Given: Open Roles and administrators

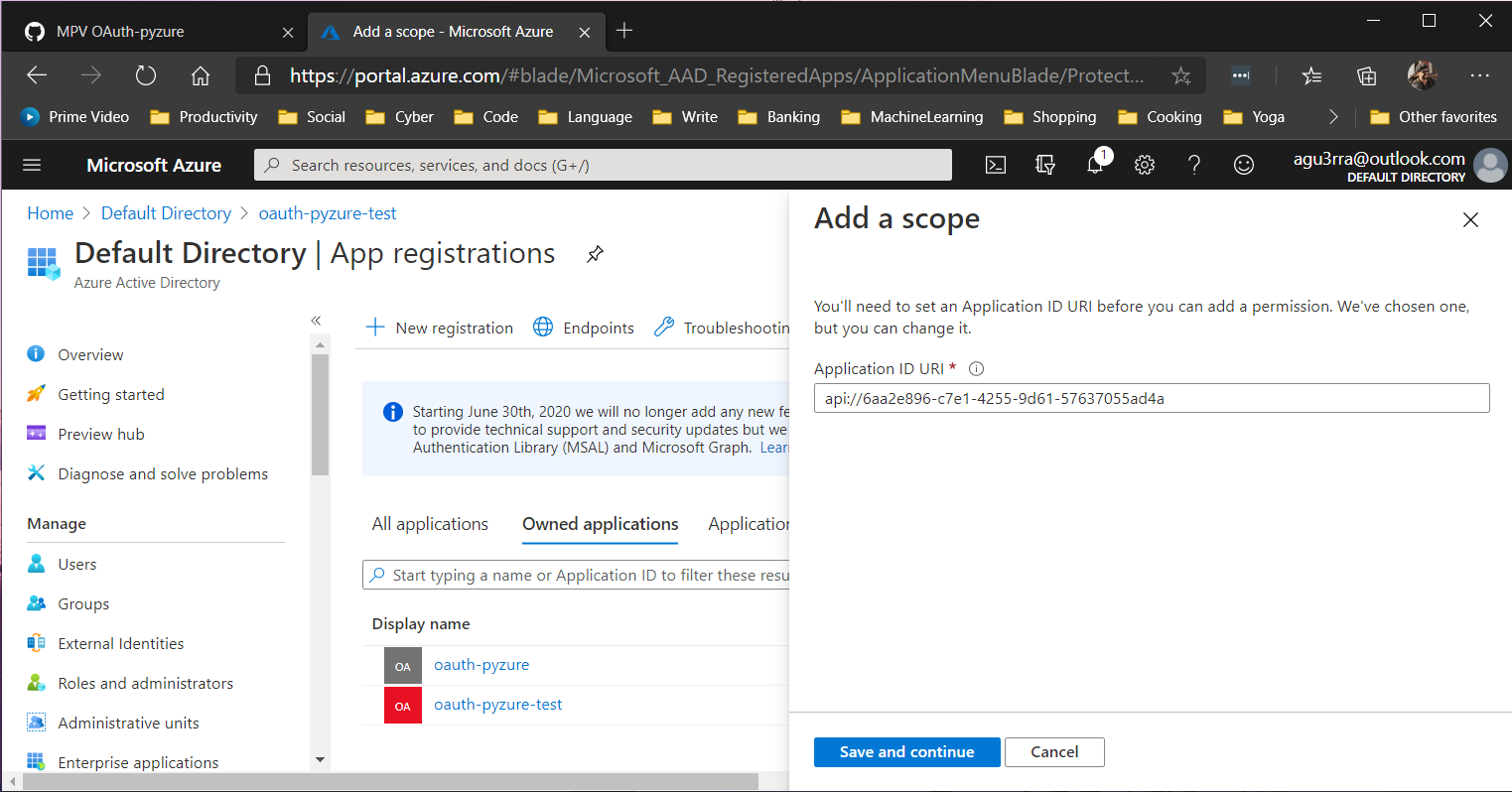Looking at the screenshot, I should tap(145, 683).
